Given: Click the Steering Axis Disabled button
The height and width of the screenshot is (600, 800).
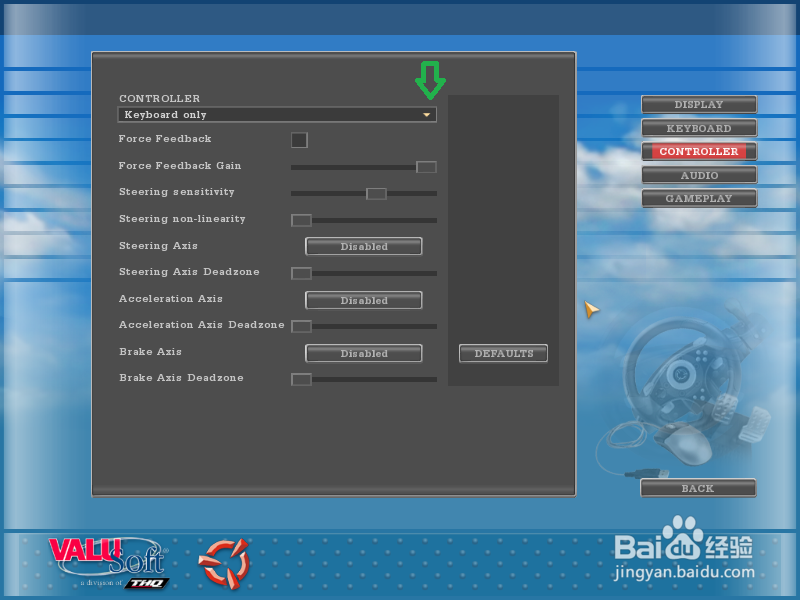Looking at the screenshot, I should [364, 246].
